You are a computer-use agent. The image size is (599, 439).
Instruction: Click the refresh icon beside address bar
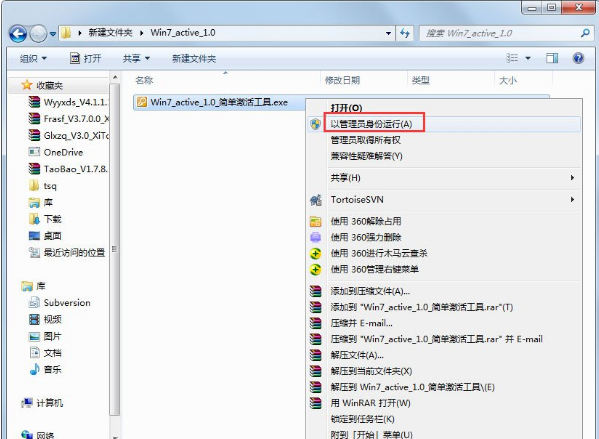(405, 33)
